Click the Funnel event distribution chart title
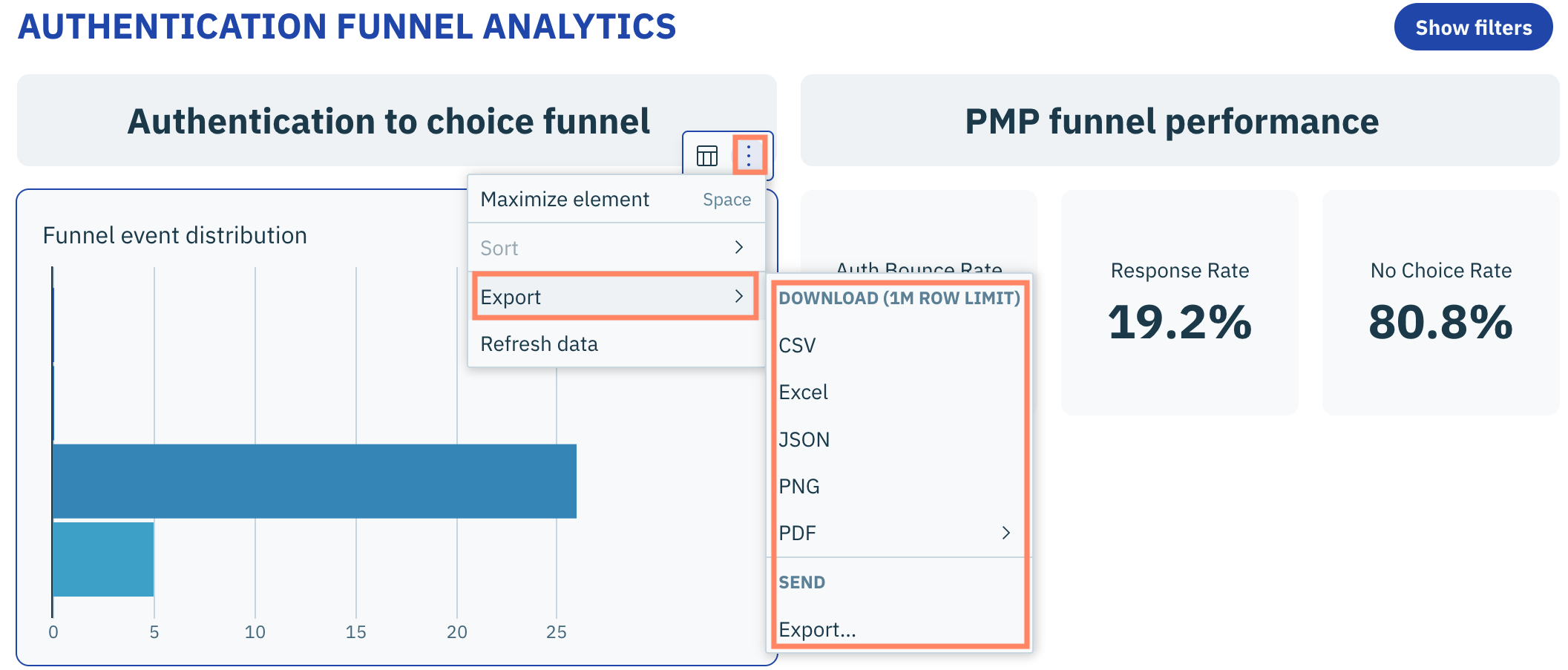Screen dimensions: 1568x670 (175, 236)
